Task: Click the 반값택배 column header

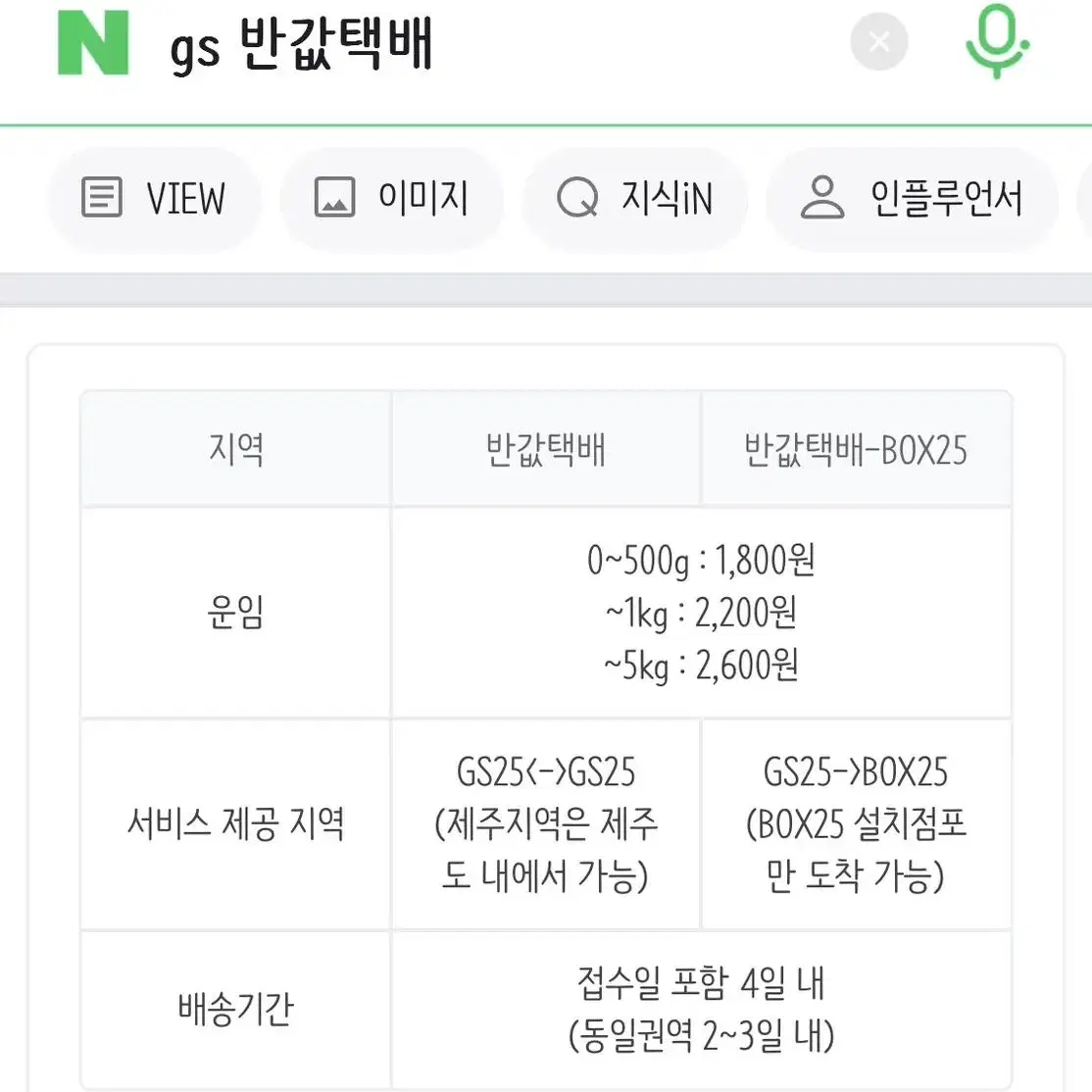Action: 545,449
